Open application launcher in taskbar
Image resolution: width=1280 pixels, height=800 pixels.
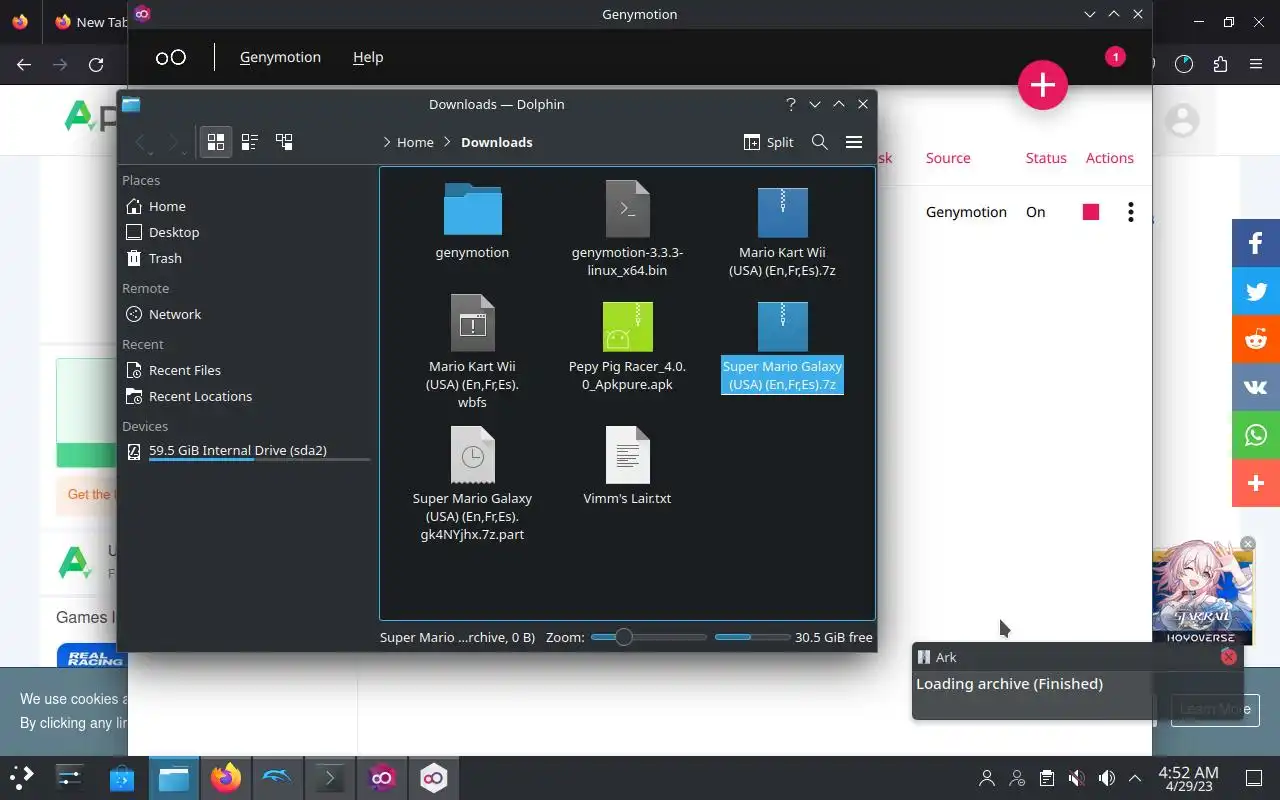pyautogui.click(x=22, y=777)
